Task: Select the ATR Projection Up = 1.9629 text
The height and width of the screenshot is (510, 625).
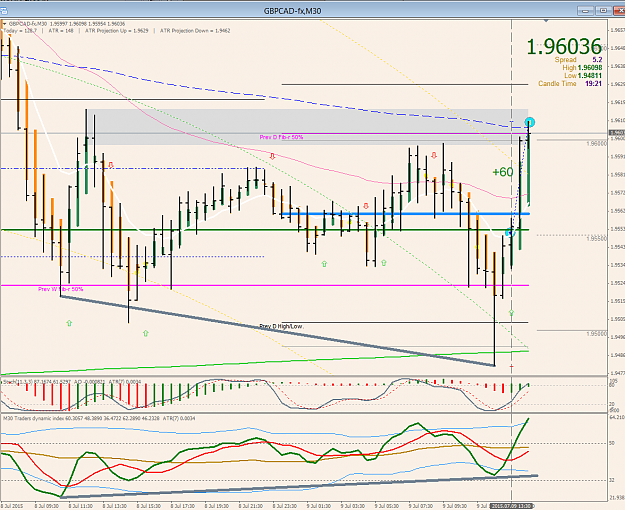Action: 116,31
